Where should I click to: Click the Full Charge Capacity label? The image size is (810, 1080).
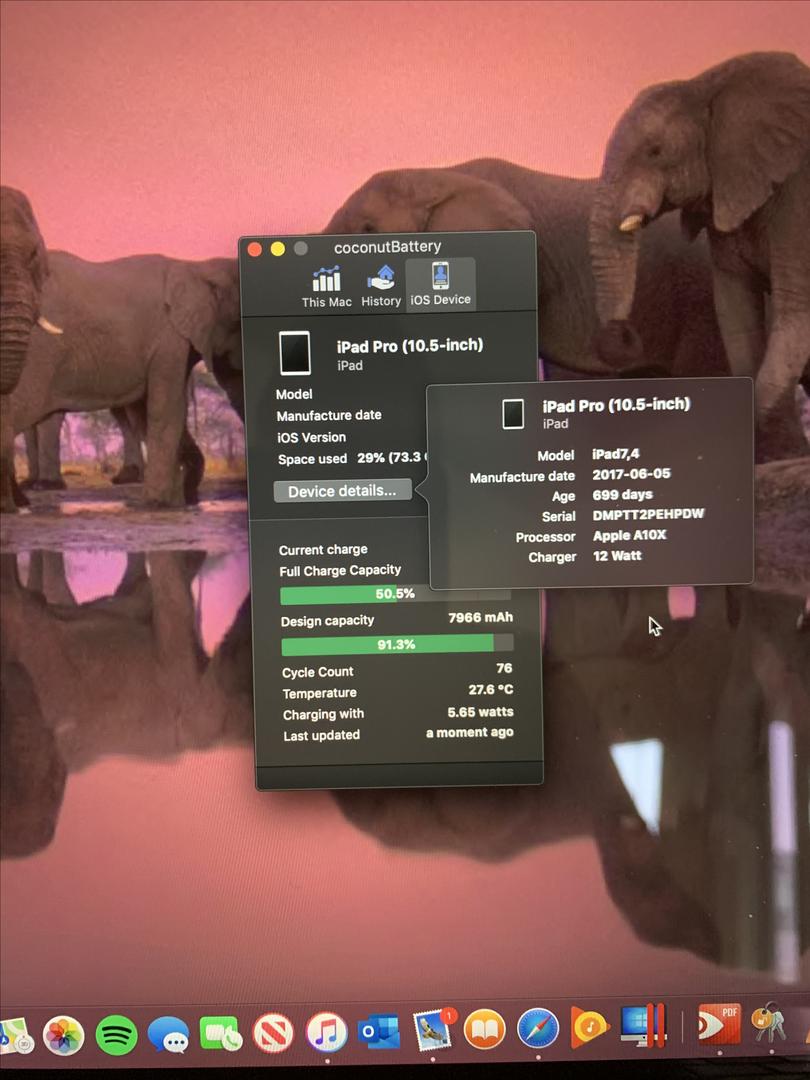[x=340, y=570]
